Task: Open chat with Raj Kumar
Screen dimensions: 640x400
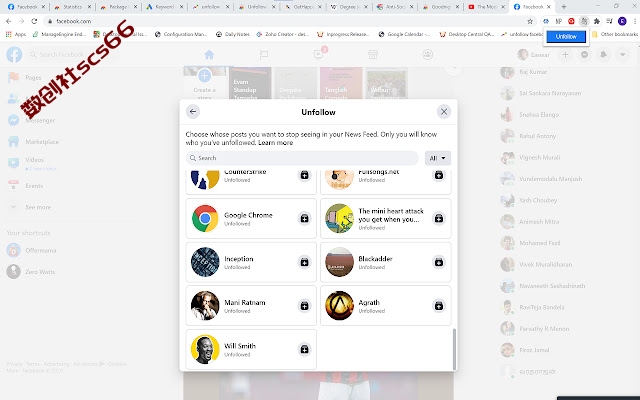Action: [533, 72]
